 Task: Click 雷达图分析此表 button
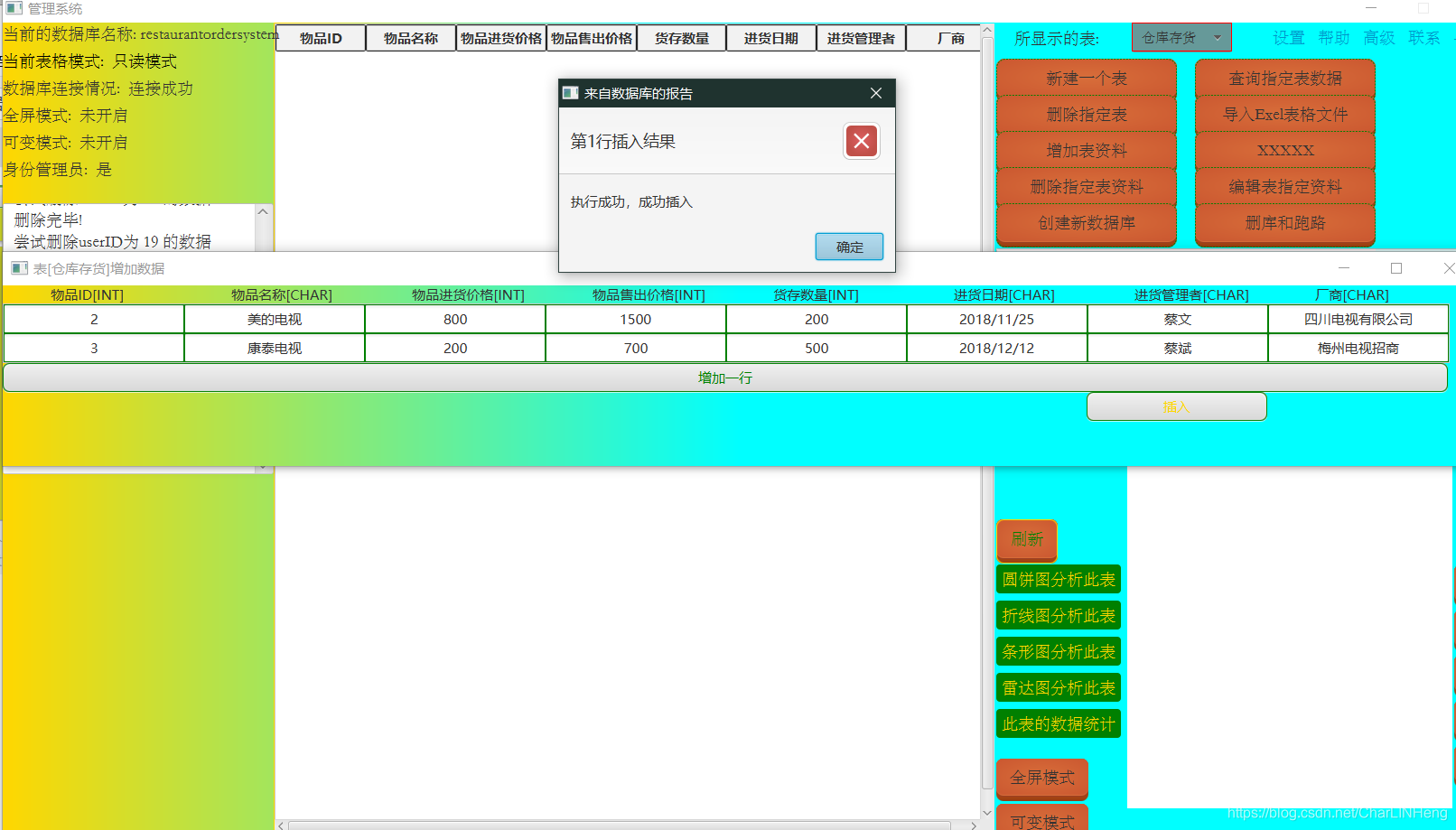1059,688
